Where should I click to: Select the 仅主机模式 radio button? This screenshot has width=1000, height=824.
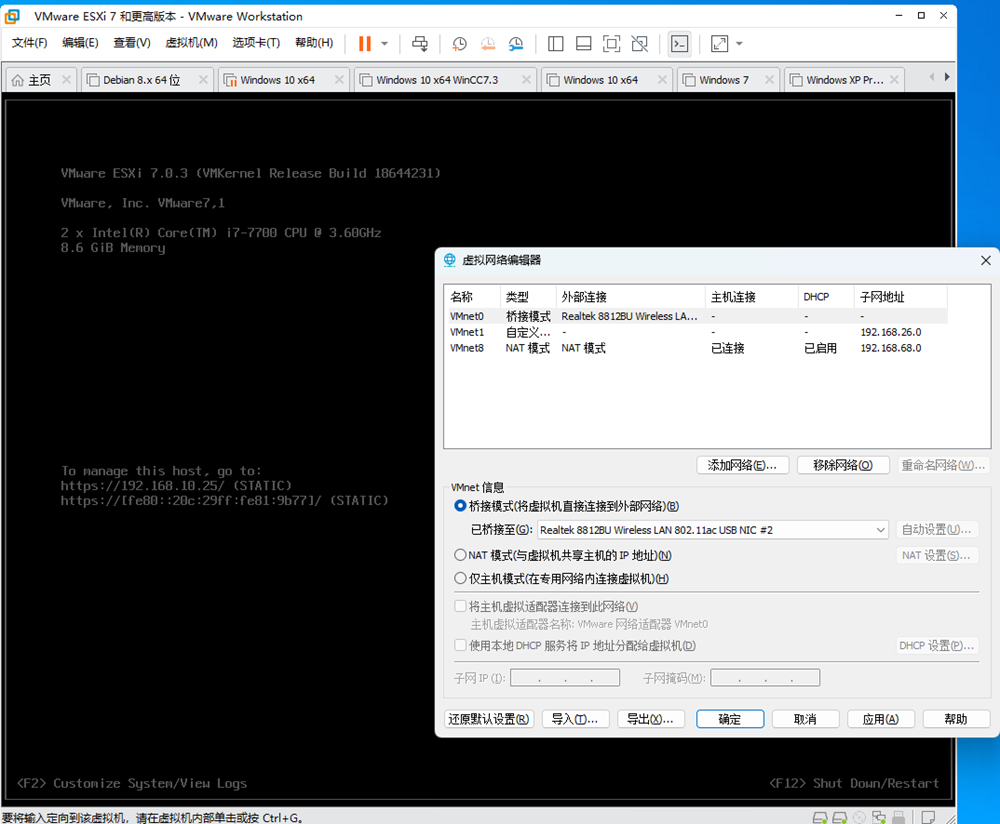tap(460, 578)
